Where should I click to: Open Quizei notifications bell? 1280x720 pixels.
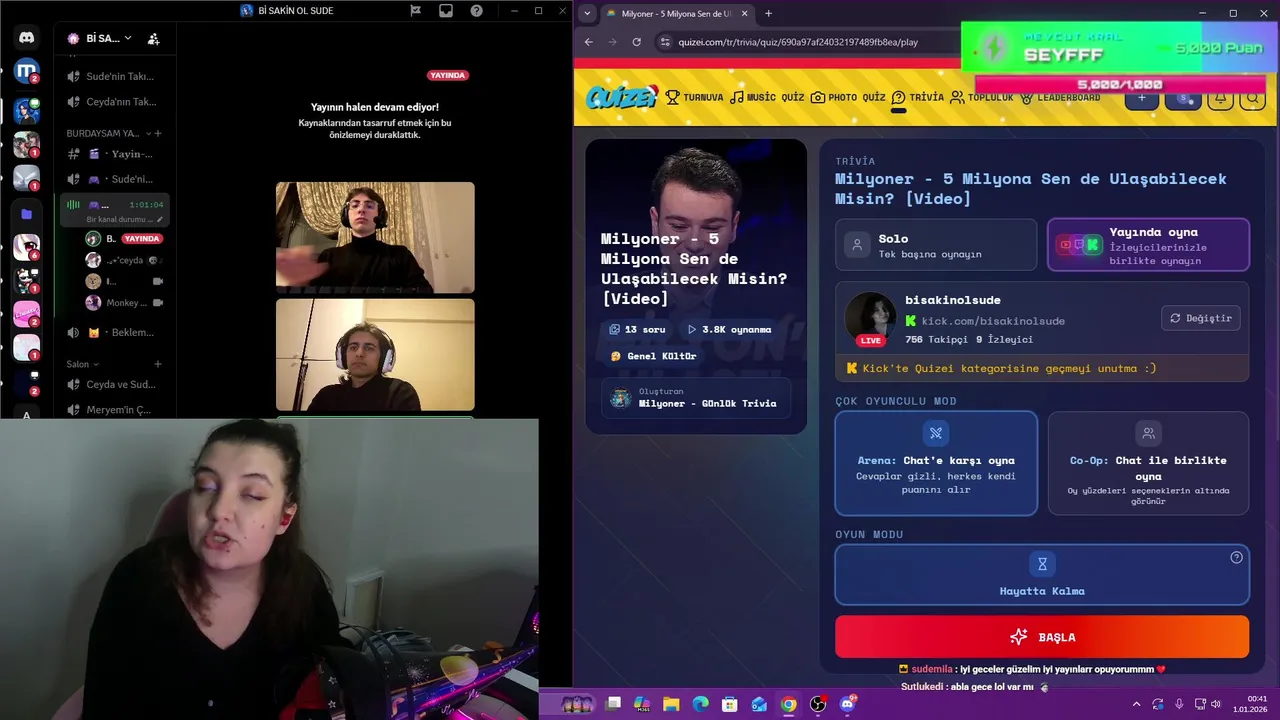(1220, 98)
